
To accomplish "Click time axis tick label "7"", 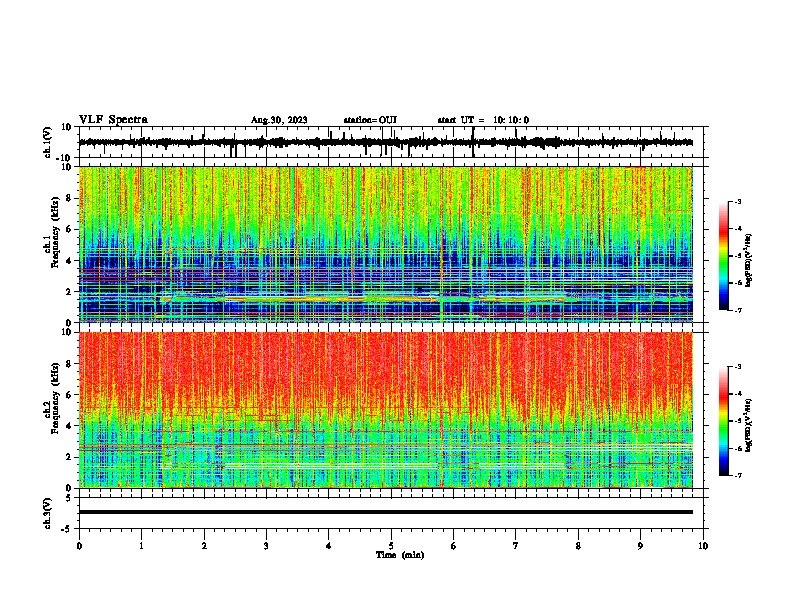I will 516,546.
